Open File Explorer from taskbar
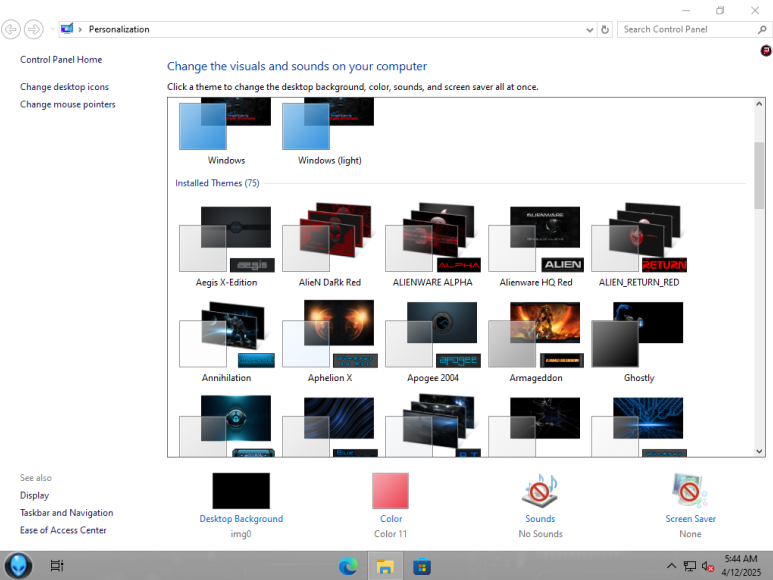 pos(385,566)
